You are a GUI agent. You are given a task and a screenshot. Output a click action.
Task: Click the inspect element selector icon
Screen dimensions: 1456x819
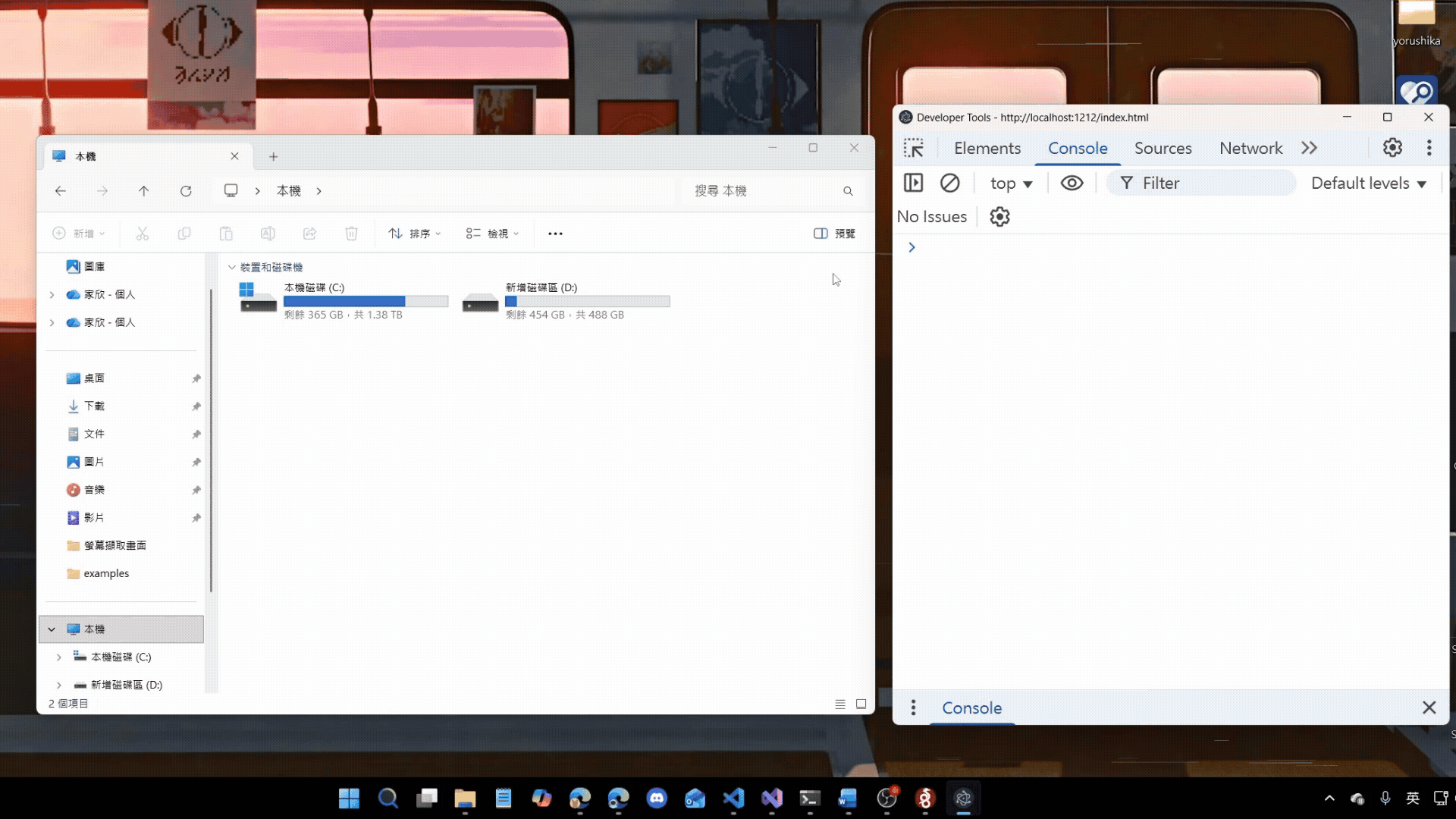click(914, 148)
